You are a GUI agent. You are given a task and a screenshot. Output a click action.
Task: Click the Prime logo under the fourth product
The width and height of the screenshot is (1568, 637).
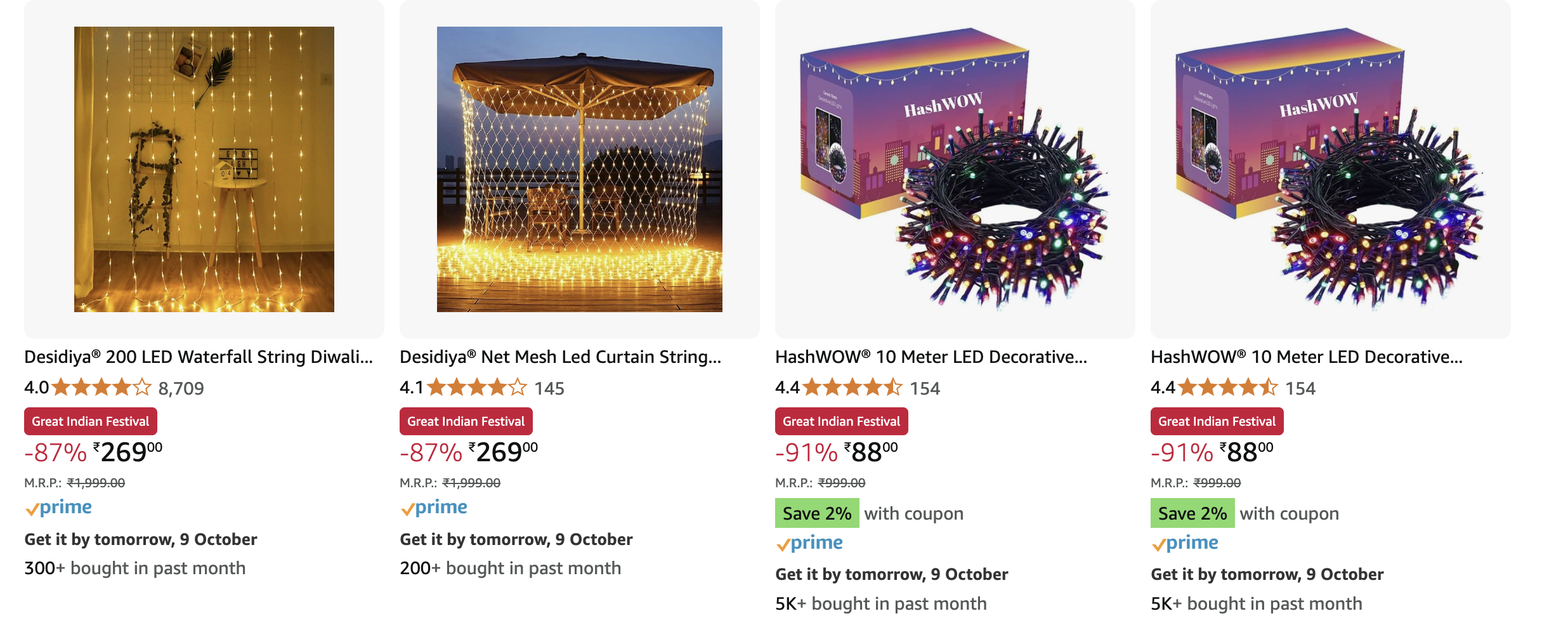1185,543
